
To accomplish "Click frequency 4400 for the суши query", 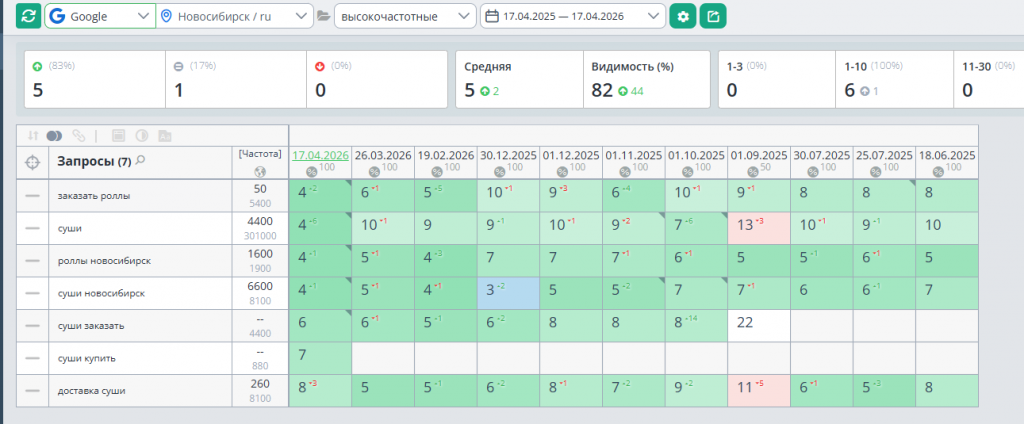I will [260, 221].
